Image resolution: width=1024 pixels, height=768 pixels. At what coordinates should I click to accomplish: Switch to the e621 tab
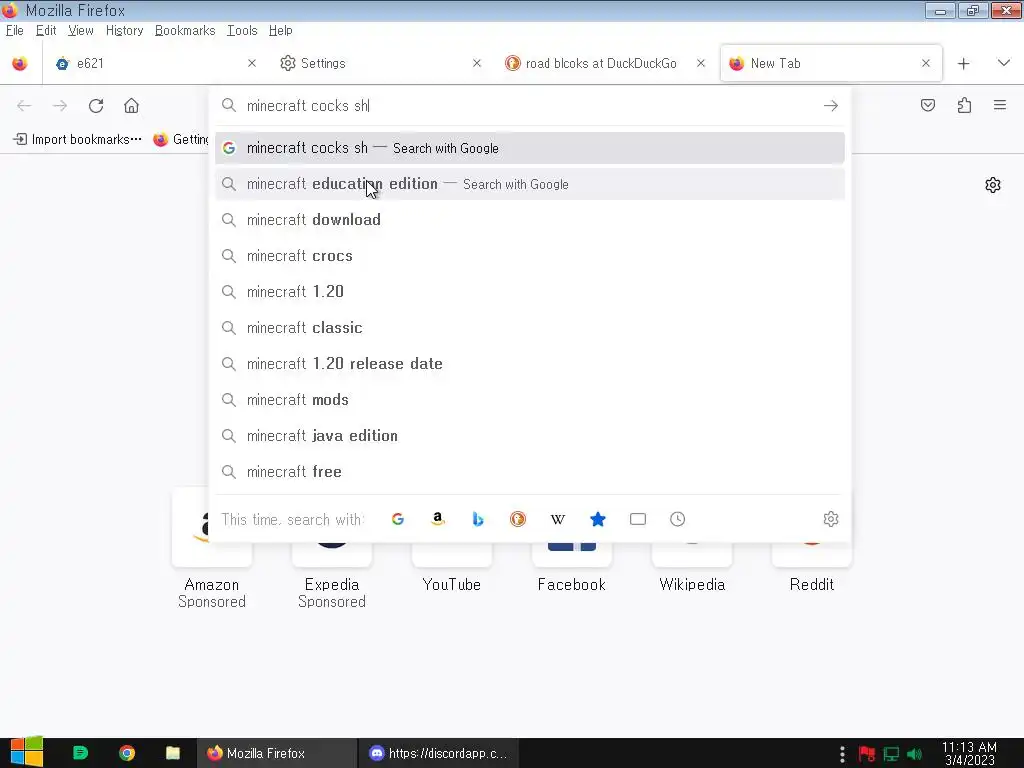155,63
